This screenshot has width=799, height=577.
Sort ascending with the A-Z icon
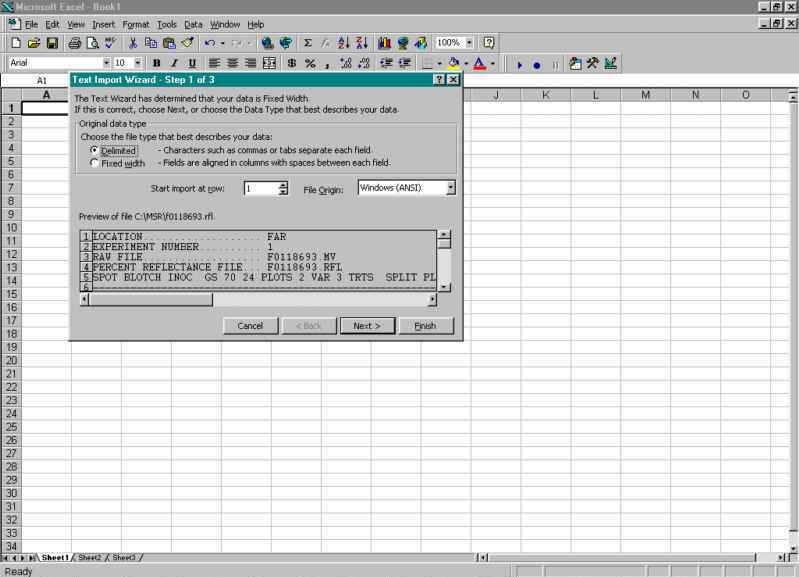coord(344,43)
